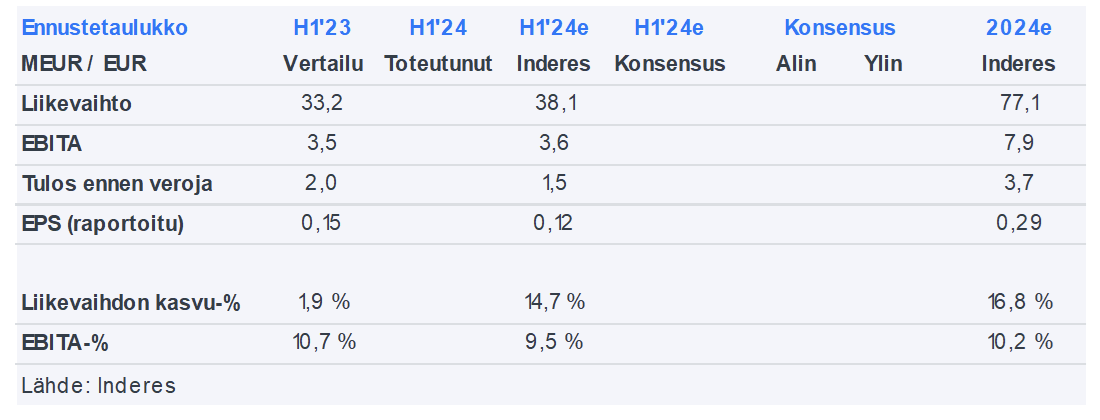Click the EPS (raportoitu) row label

[102, 224]
